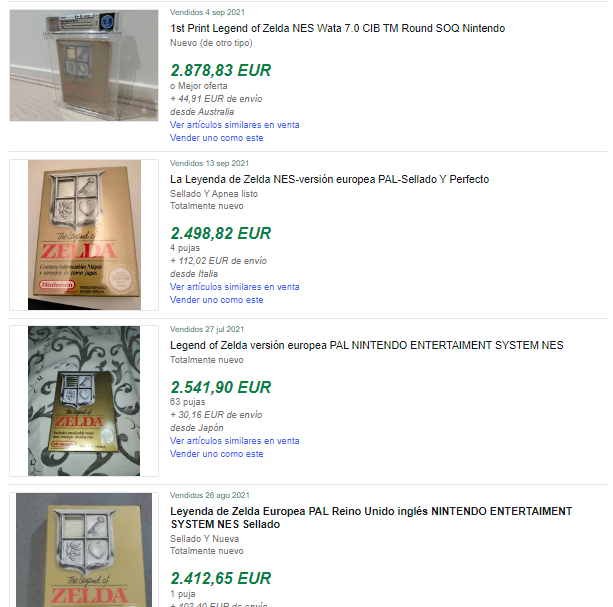Viewport: 613px width, 607px height.
Task: Click 'Ver artículos similares en venta' for Japón listing
Action: [235, 441]
